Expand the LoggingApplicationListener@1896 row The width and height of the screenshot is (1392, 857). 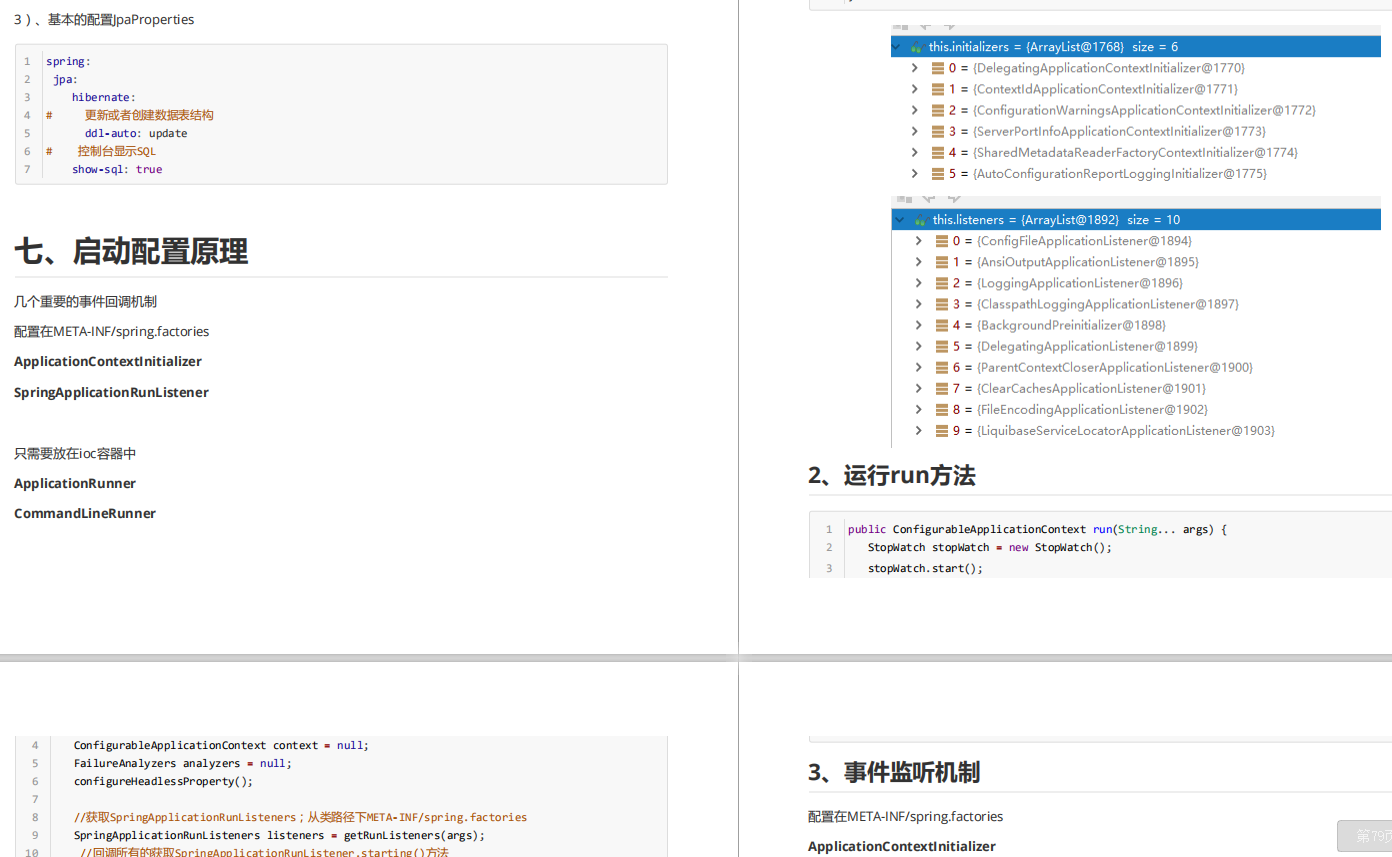tap(919, 283)
